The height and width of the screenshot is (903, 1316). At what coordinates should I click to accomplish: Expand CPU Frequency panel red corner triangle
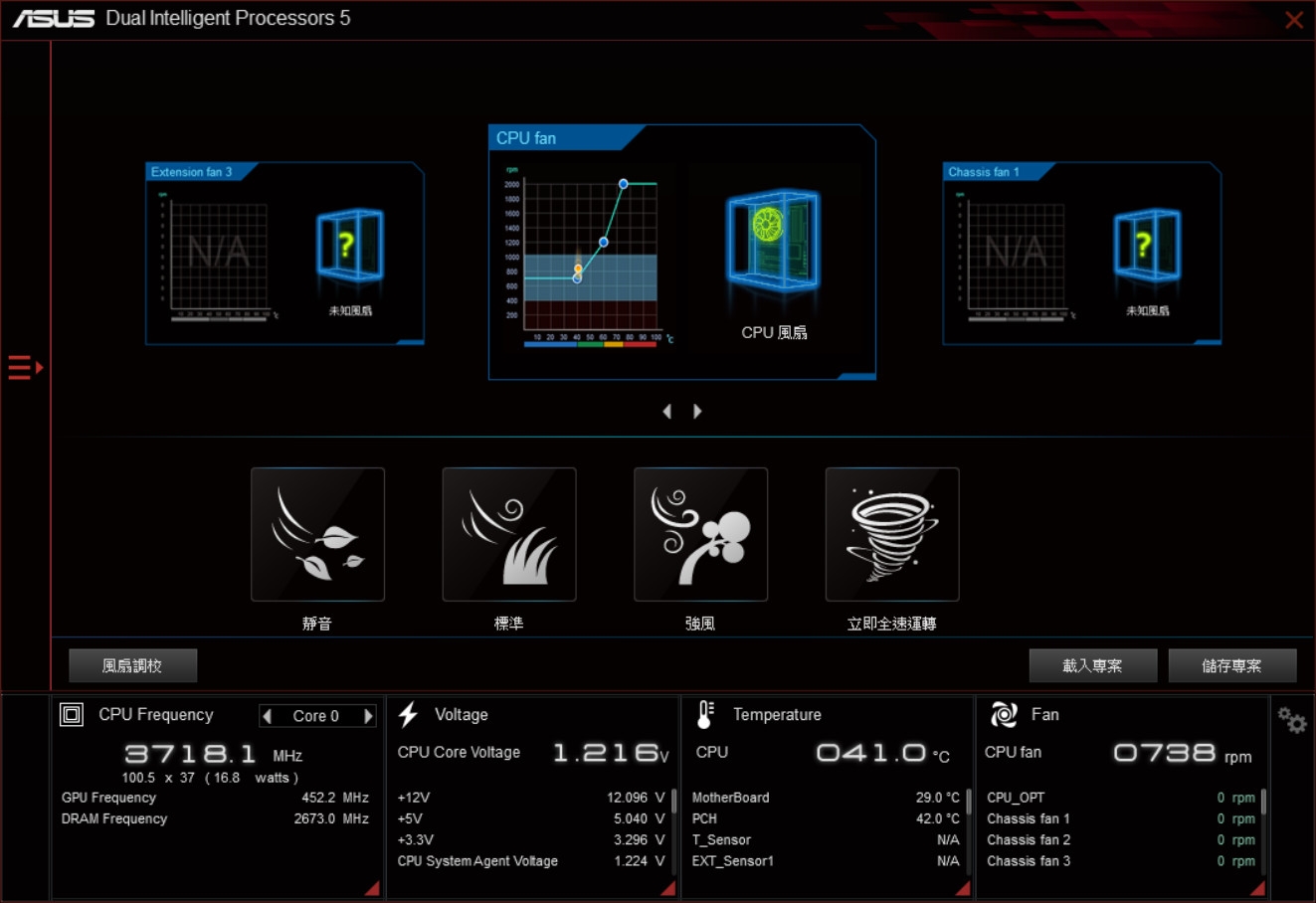(x=372, y=888)
